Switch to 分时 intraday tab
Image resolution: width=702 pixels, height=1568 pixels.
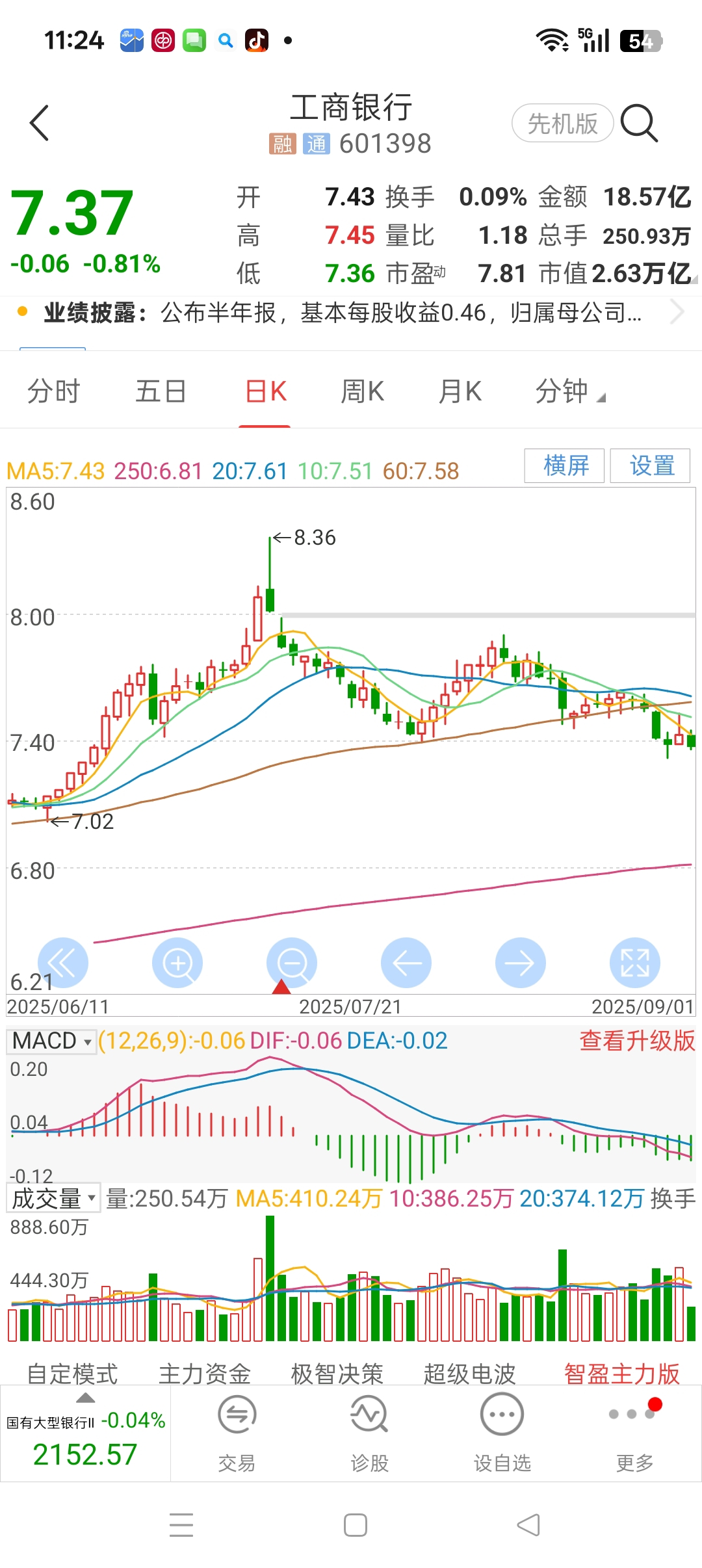point(53,392)
